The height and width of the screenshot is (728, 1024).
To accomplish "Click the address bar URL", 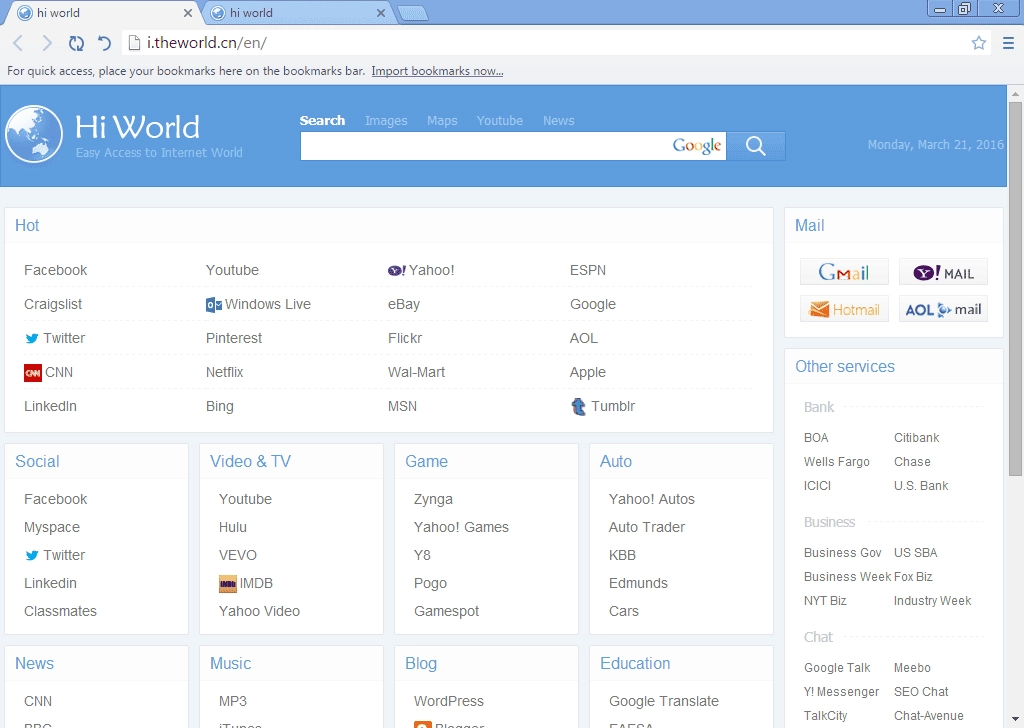I will pos(206,43).
